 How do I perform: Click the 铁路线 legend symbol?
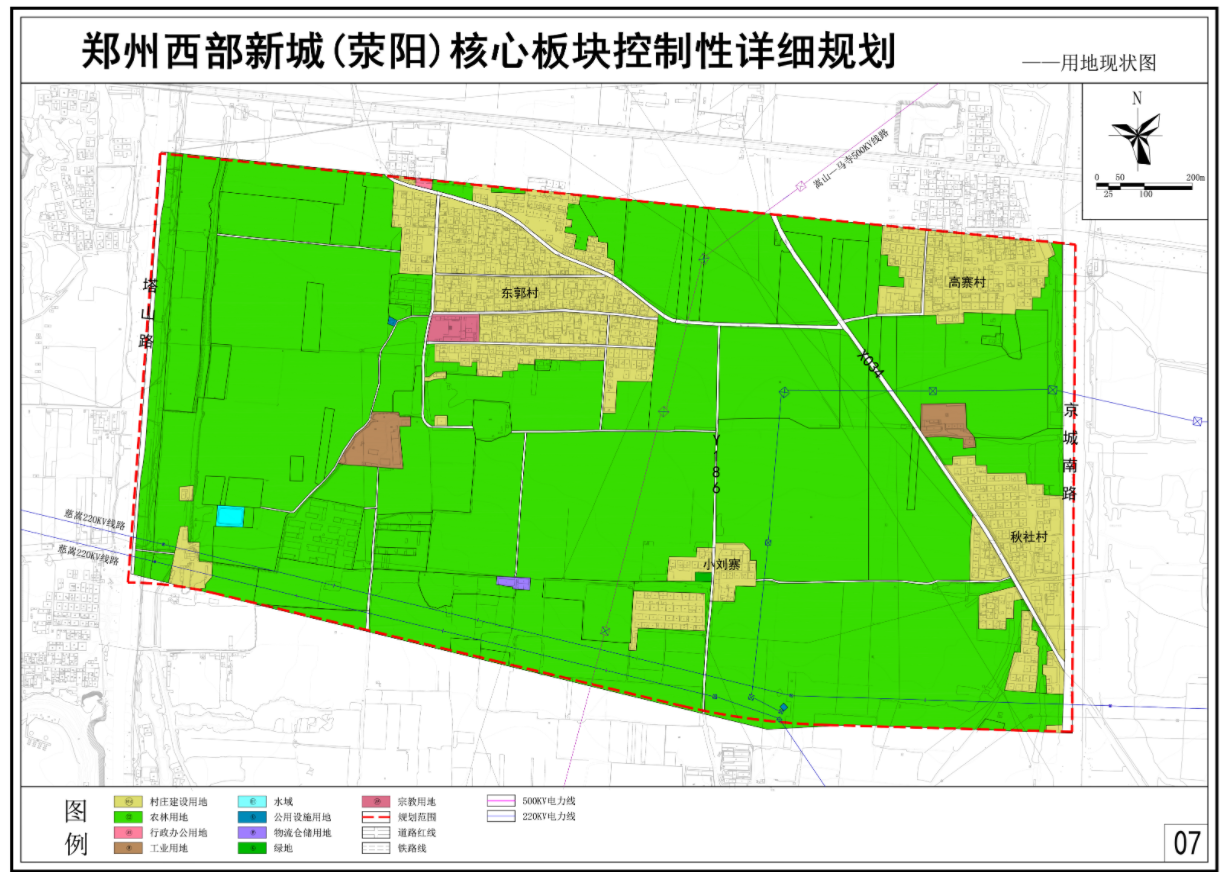coord(374,848)
